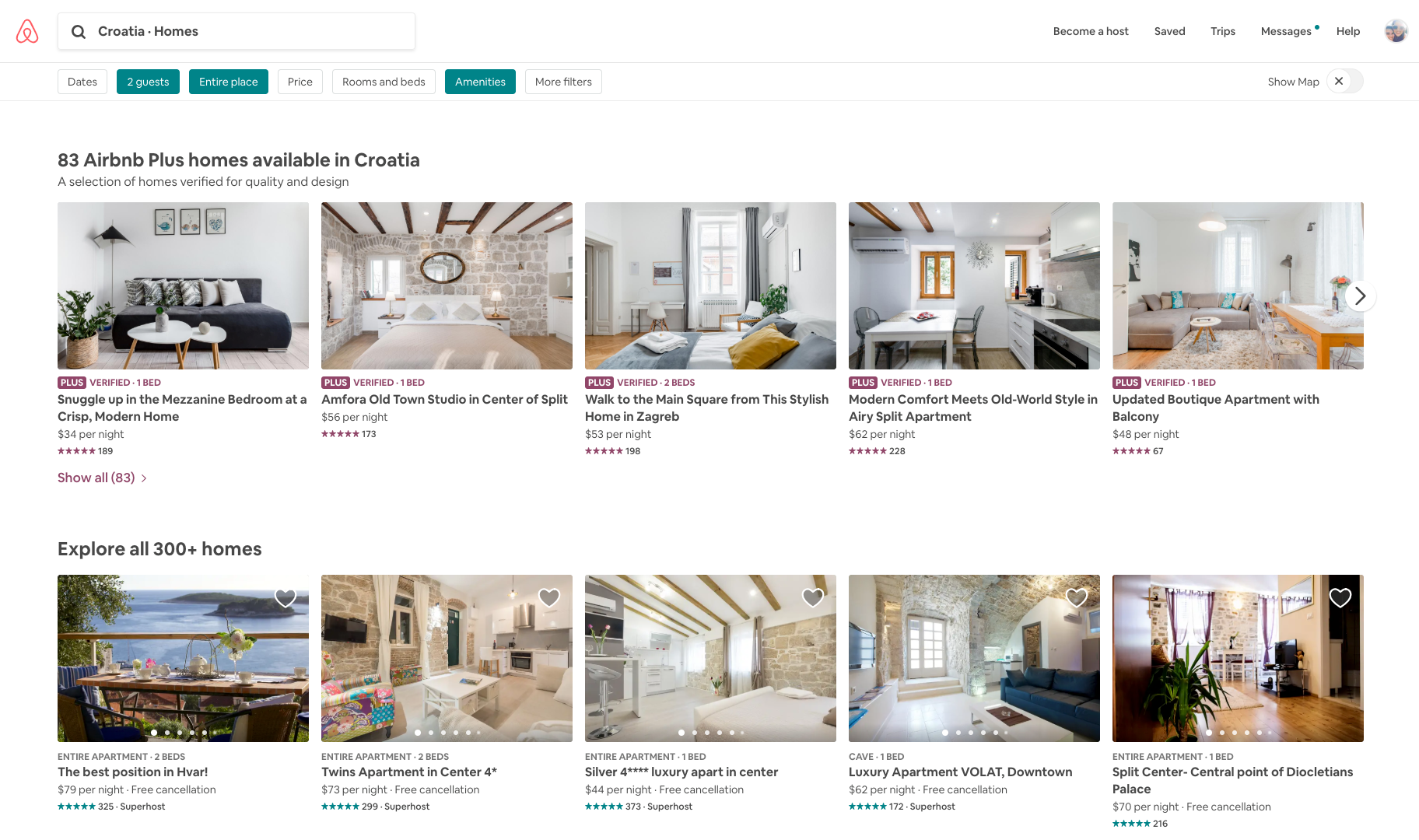Toggle the Entire place filter
This screenshot has width=1419, height=840.
(229, 82)
